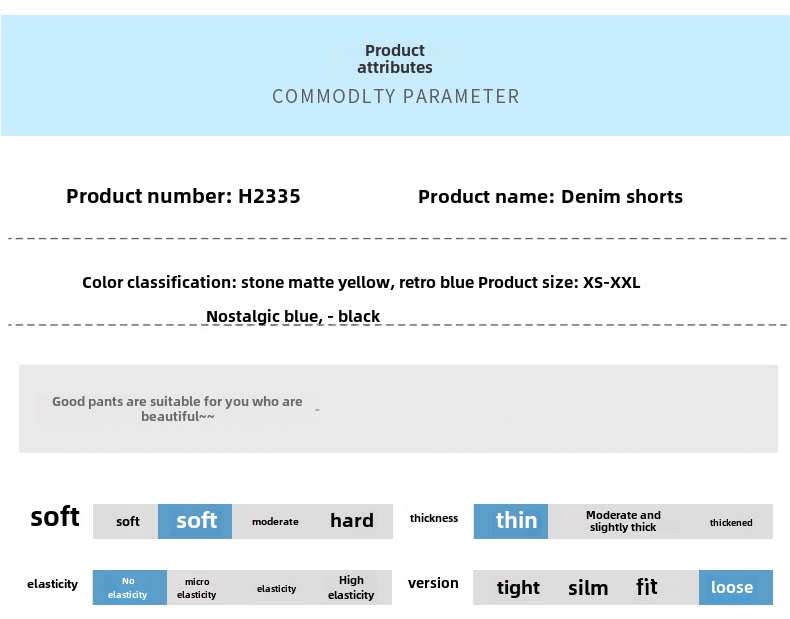
Task: Choose the "High elasticity" option
Action: pyautogui.click(x=351, y=588)
